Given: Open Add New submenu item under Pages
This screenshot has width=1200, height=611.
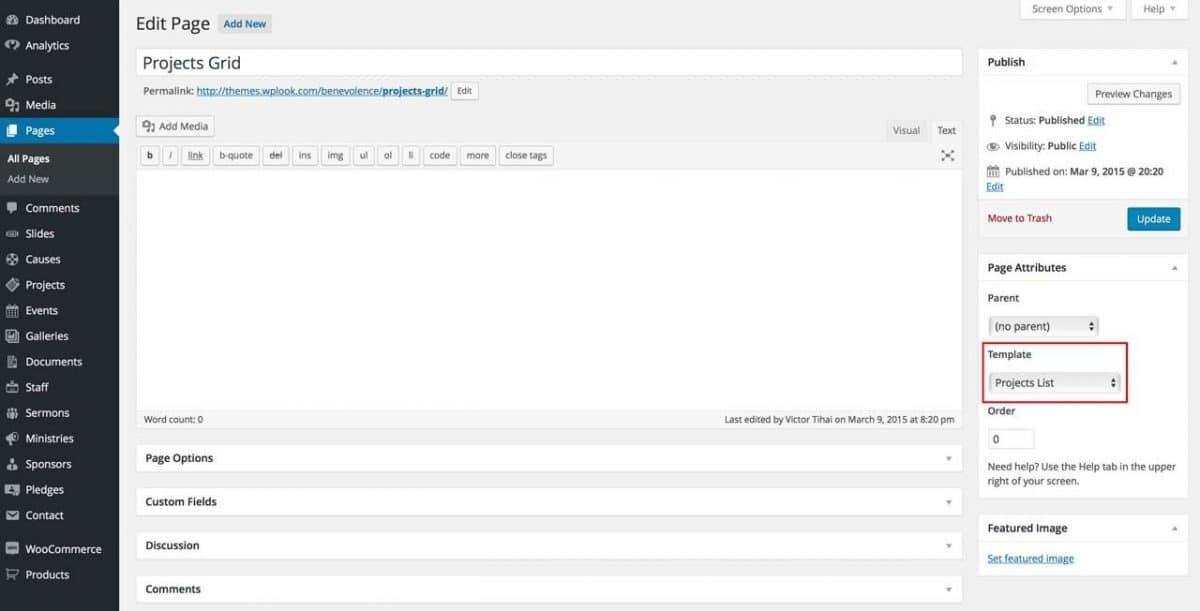Looking at the screenshot, I should (x=28, y=179).
